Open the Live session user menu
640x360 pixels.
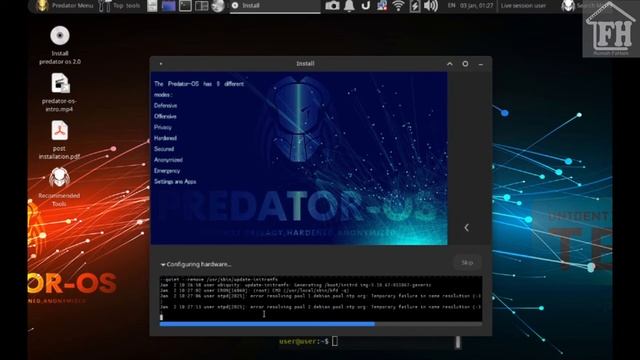pyautogui.click(x=523, y=6)
